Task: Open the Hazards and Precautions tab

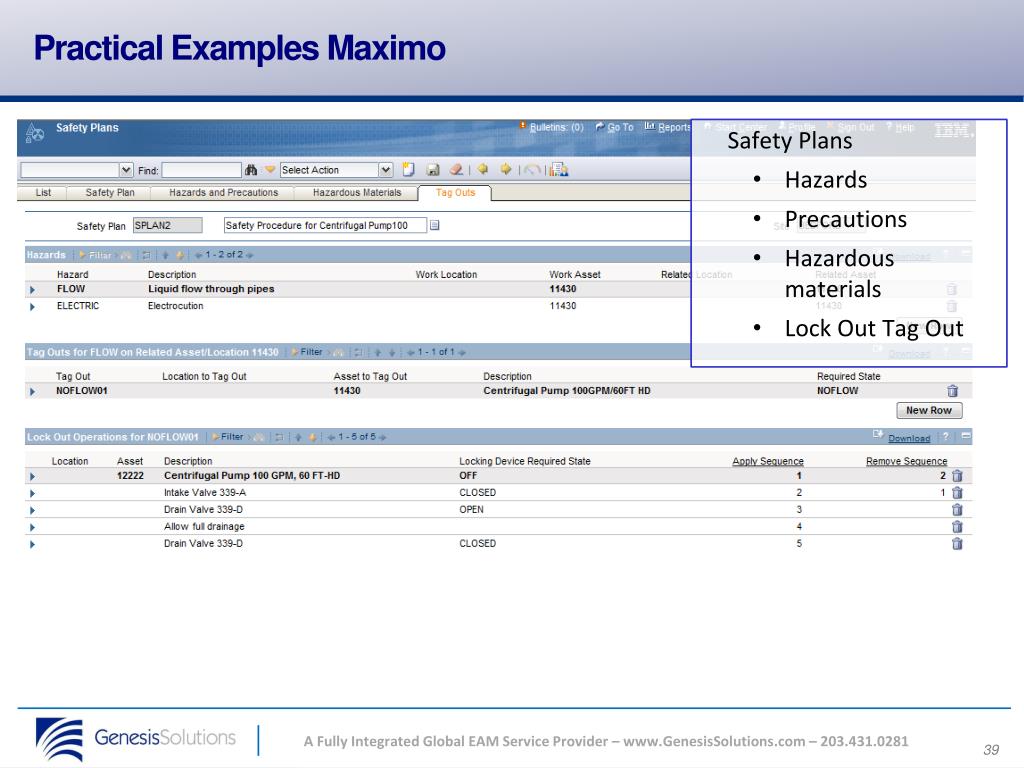Action: click(x=223, y=193)
